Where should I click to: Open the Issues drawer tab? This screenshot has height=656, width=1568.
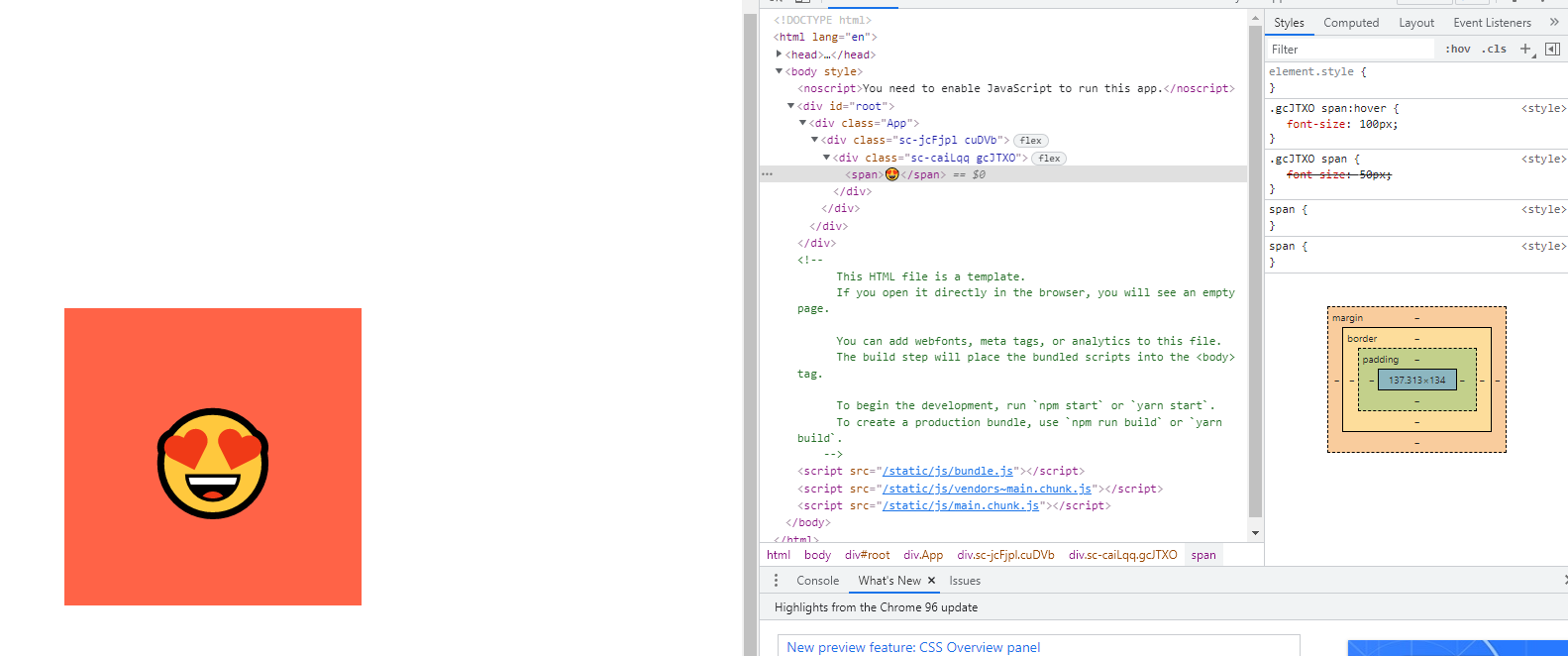965,581
